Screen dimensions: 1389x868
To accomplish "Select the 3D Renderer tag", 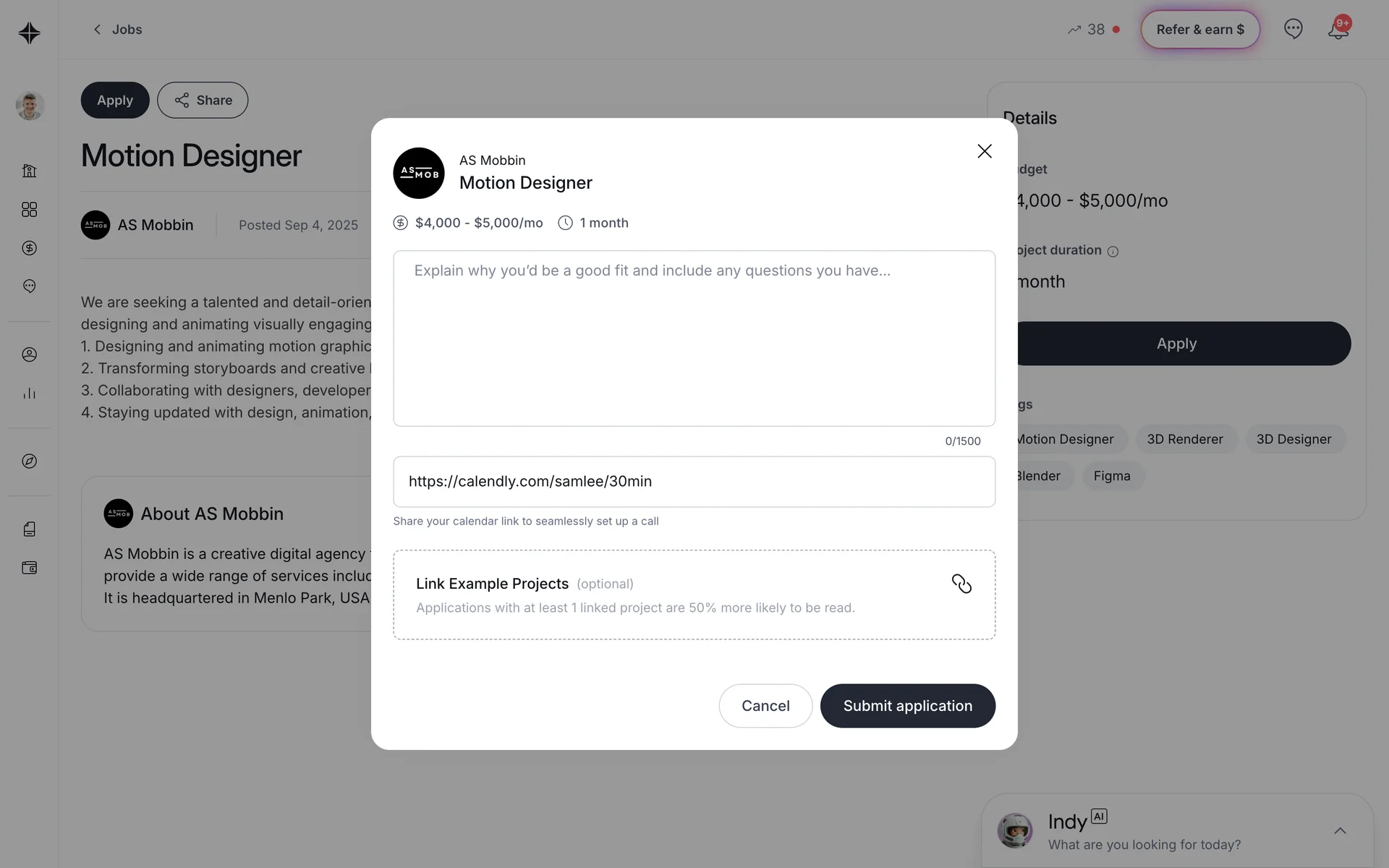I will point(1185,439).
